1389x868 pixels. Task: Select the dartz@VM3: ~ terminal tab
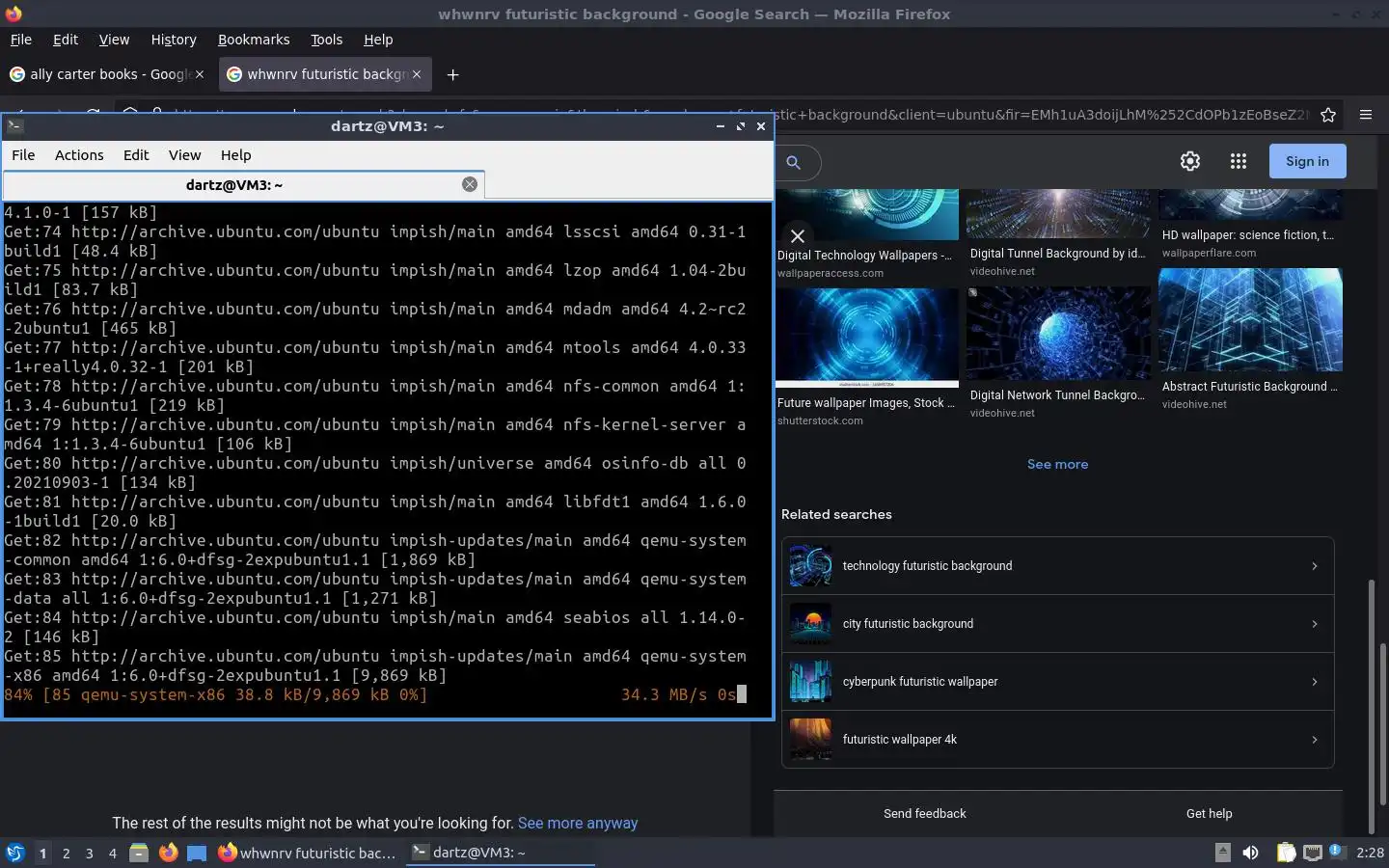[243, 184]
